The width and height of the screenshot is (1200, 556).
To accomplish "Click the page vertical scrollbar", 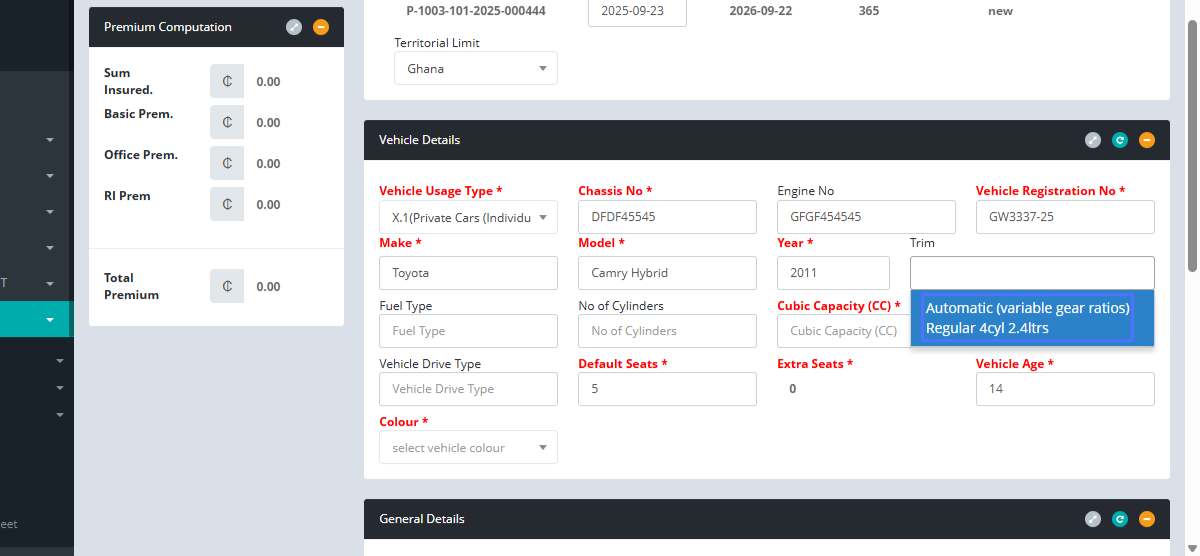I will [x=1192, y=150].
